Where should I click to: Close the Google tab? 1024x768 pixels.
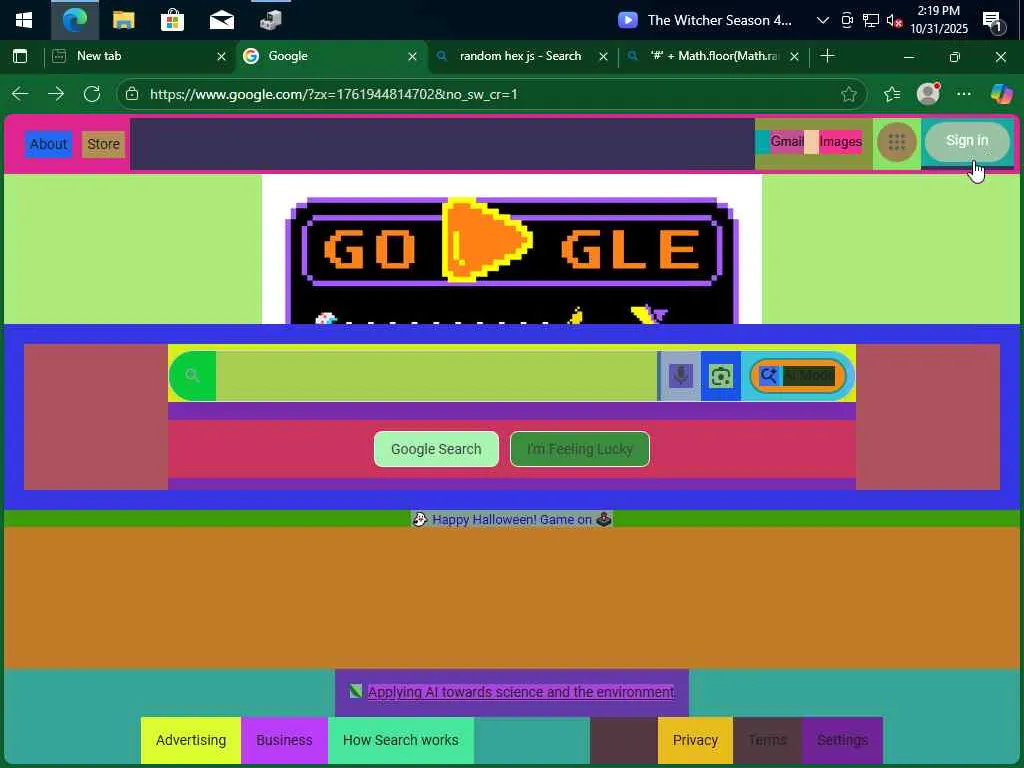pyautogui.click(x=412, y=57)
